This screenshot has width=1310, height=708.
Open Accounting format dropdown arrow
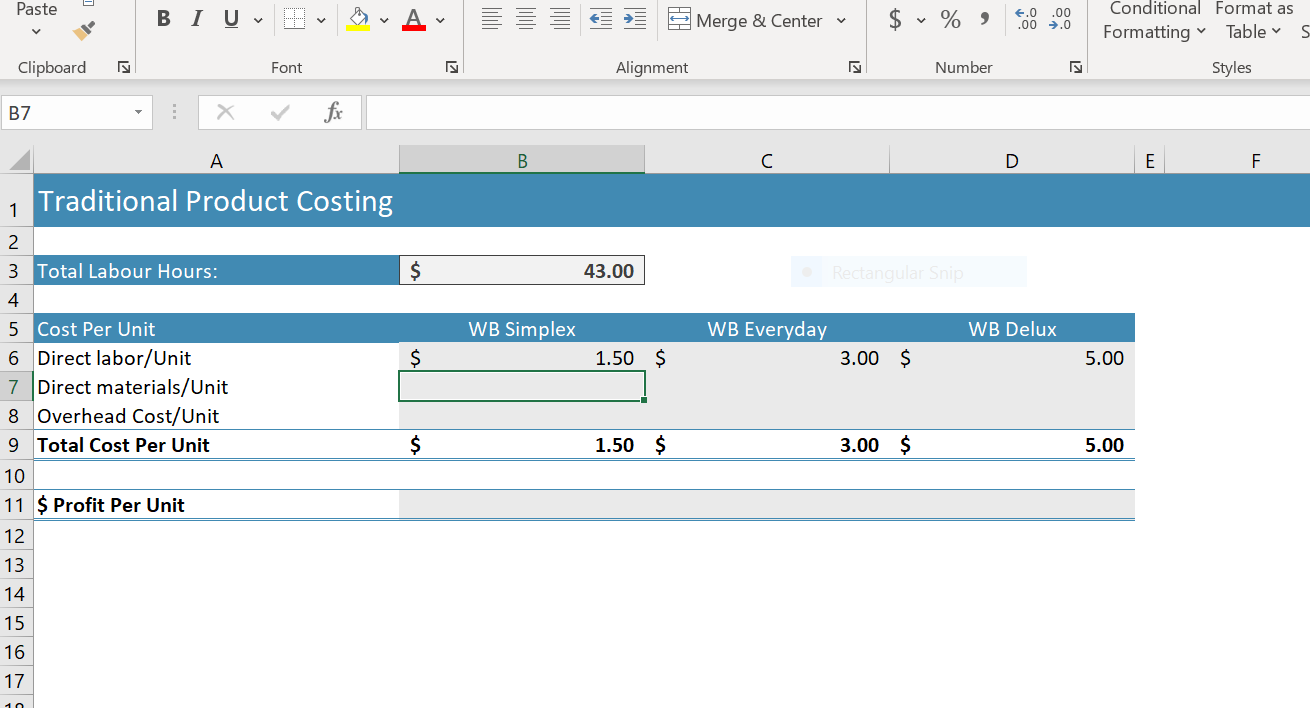coord(921,20)
